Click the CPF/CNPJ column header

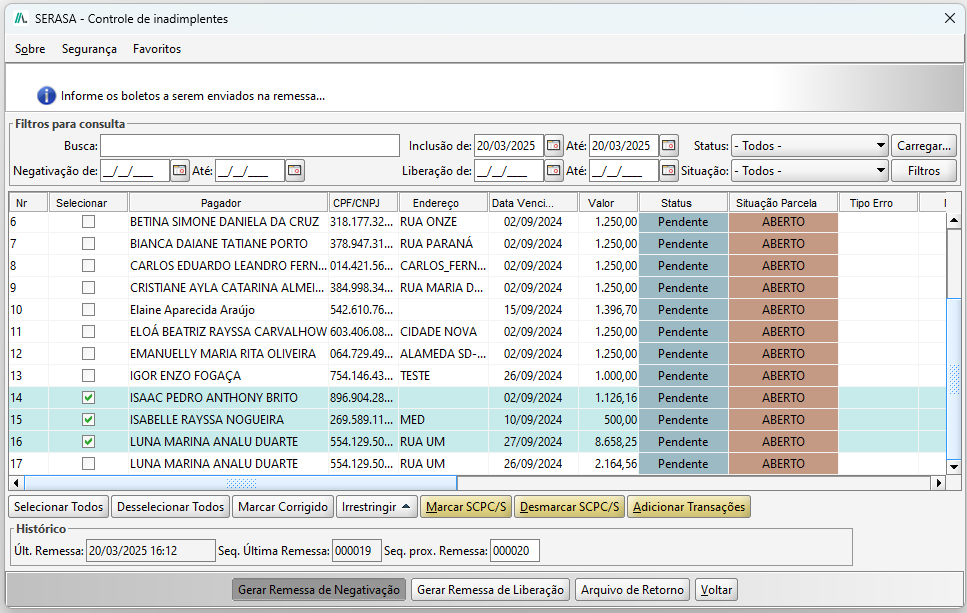click(363, 203)
